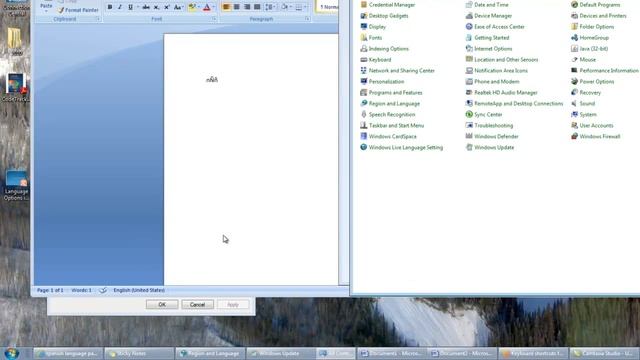640x360 pixels.
Task: Open the Font dialog launcher
Action: (x=214, y=19)
